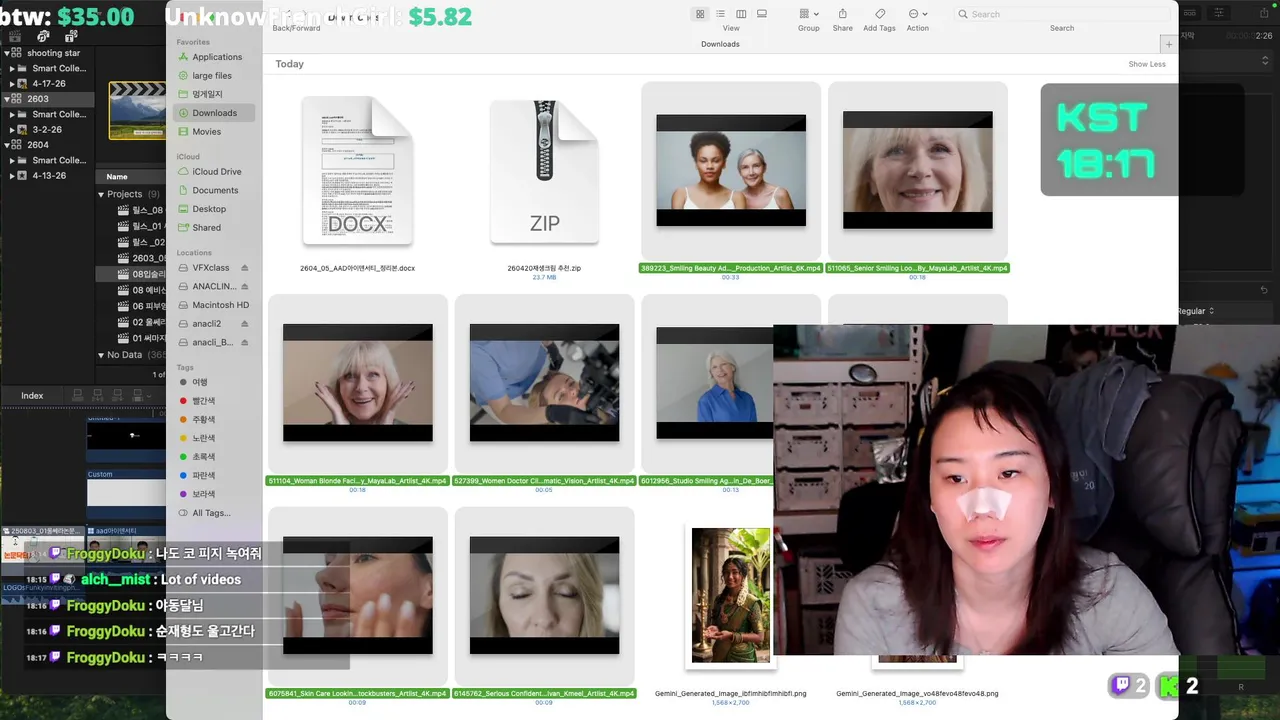Add a new Finder tab with plus button
The width and height of the screenshot is (1280, 720).
[1168, 44]
